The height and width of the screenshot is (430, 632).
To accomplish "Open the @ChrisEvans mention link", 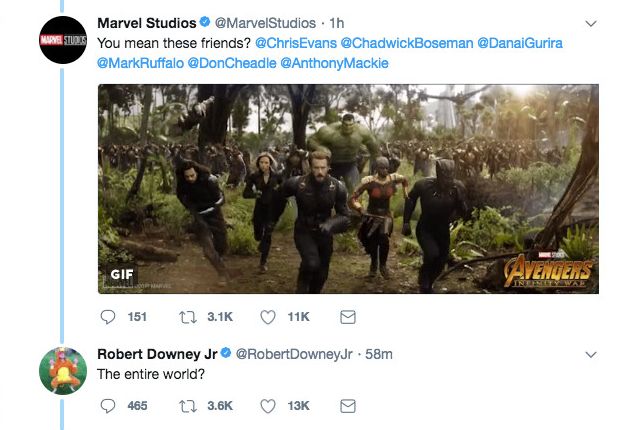I will (296, 43).
